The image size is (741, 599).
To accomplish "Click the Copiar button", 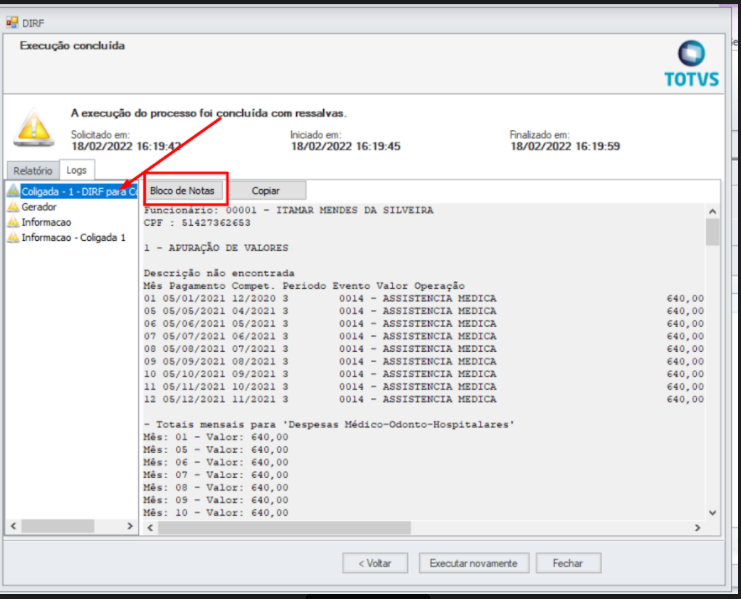I will [x=266, y=190].
